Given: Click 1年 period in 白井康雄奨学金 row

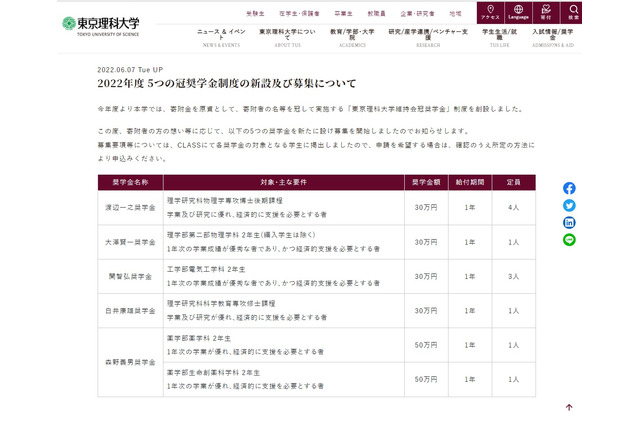Looking at the screenshot, I should coord(470,311).
